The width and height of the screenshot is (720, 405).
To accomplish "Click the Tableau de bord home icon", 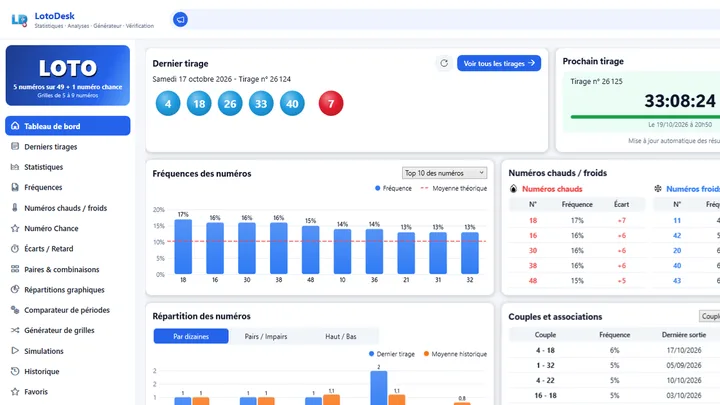I will [15, 126].
